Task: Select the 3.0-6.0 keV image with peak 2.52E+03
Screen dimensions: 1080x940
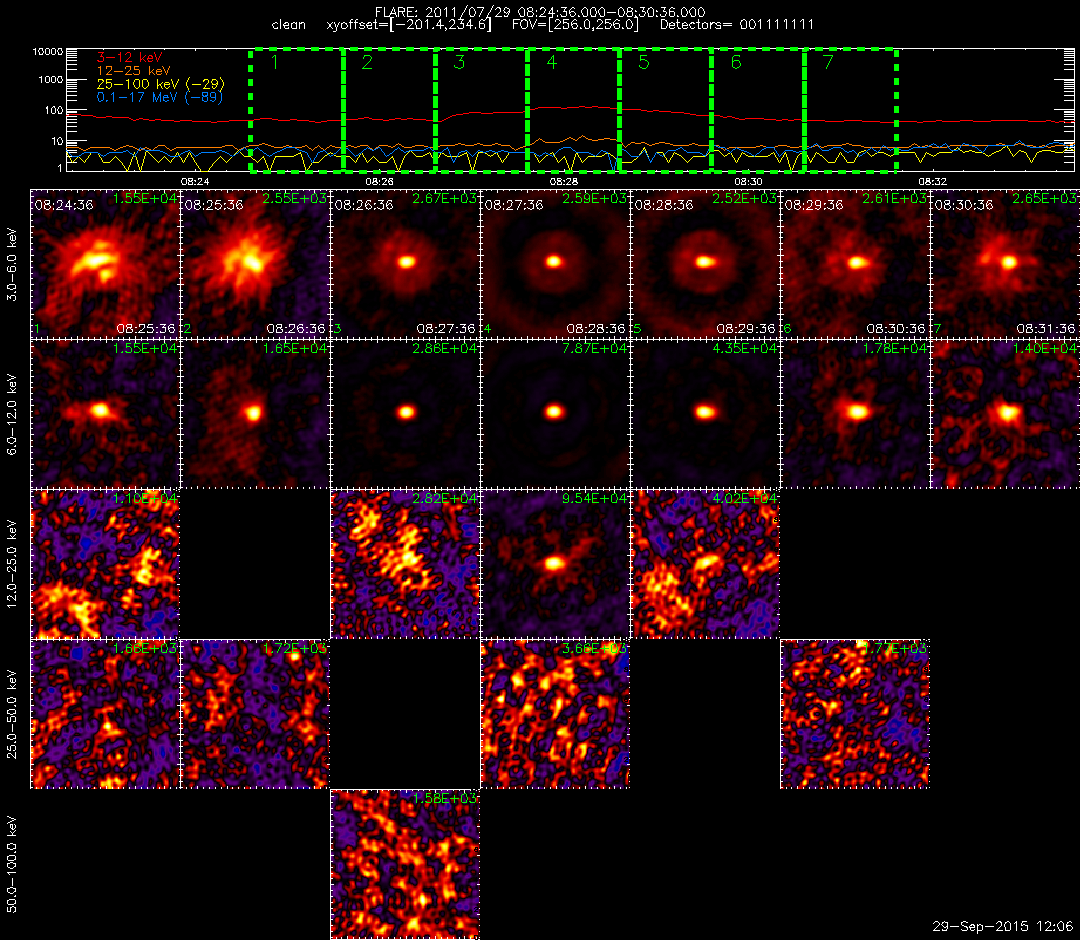Action: [x=705, y=264]
